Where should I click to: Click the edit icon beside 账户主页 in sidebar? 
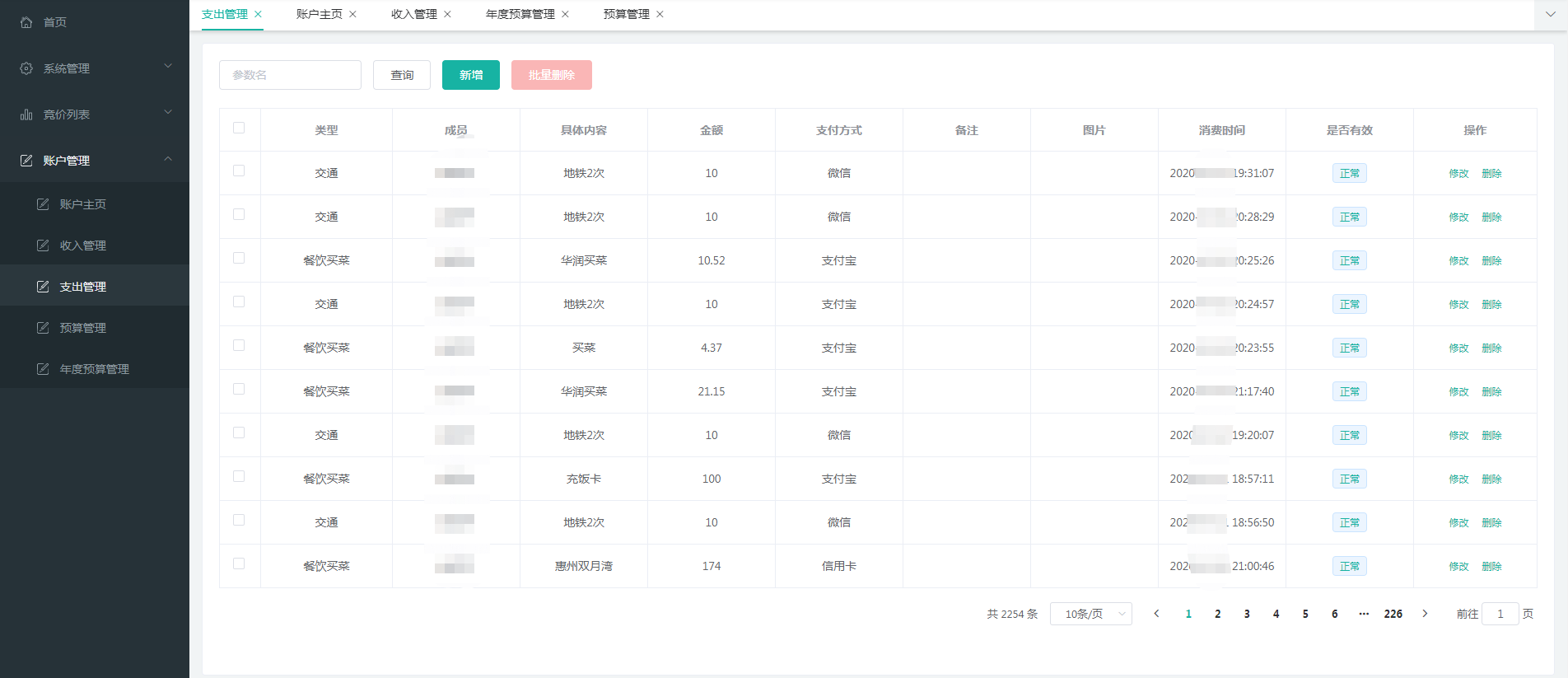[x=43, y=204]
